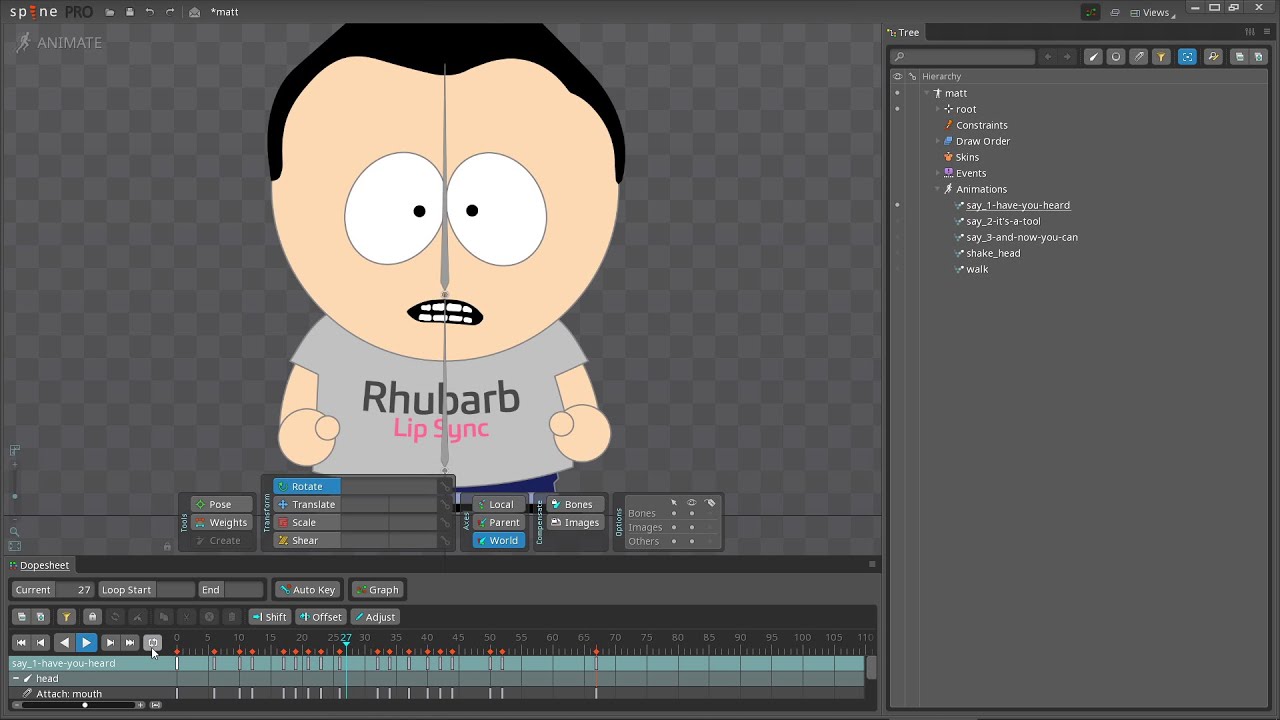
Task: Set axes to World
Action: (x=499, y=540)
